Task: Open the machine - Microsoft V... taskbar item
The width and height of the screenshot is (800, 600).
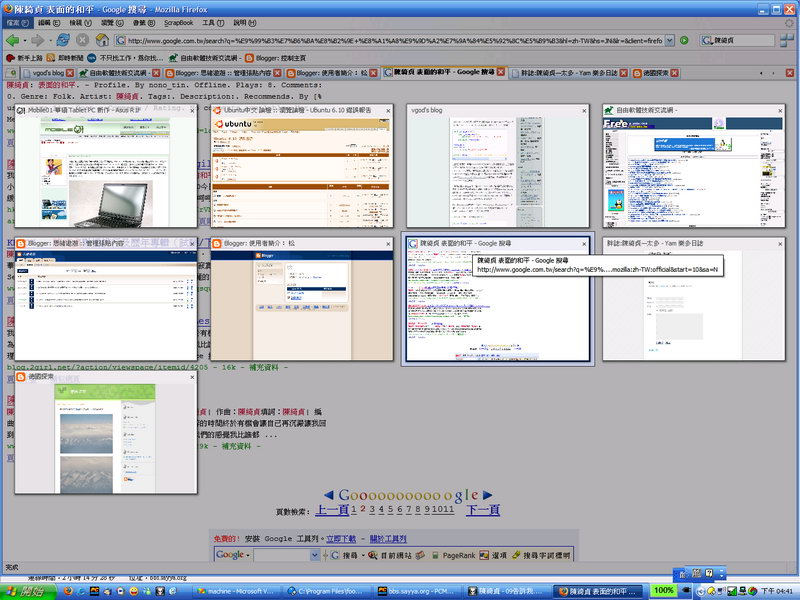Action: coord(236,591)
